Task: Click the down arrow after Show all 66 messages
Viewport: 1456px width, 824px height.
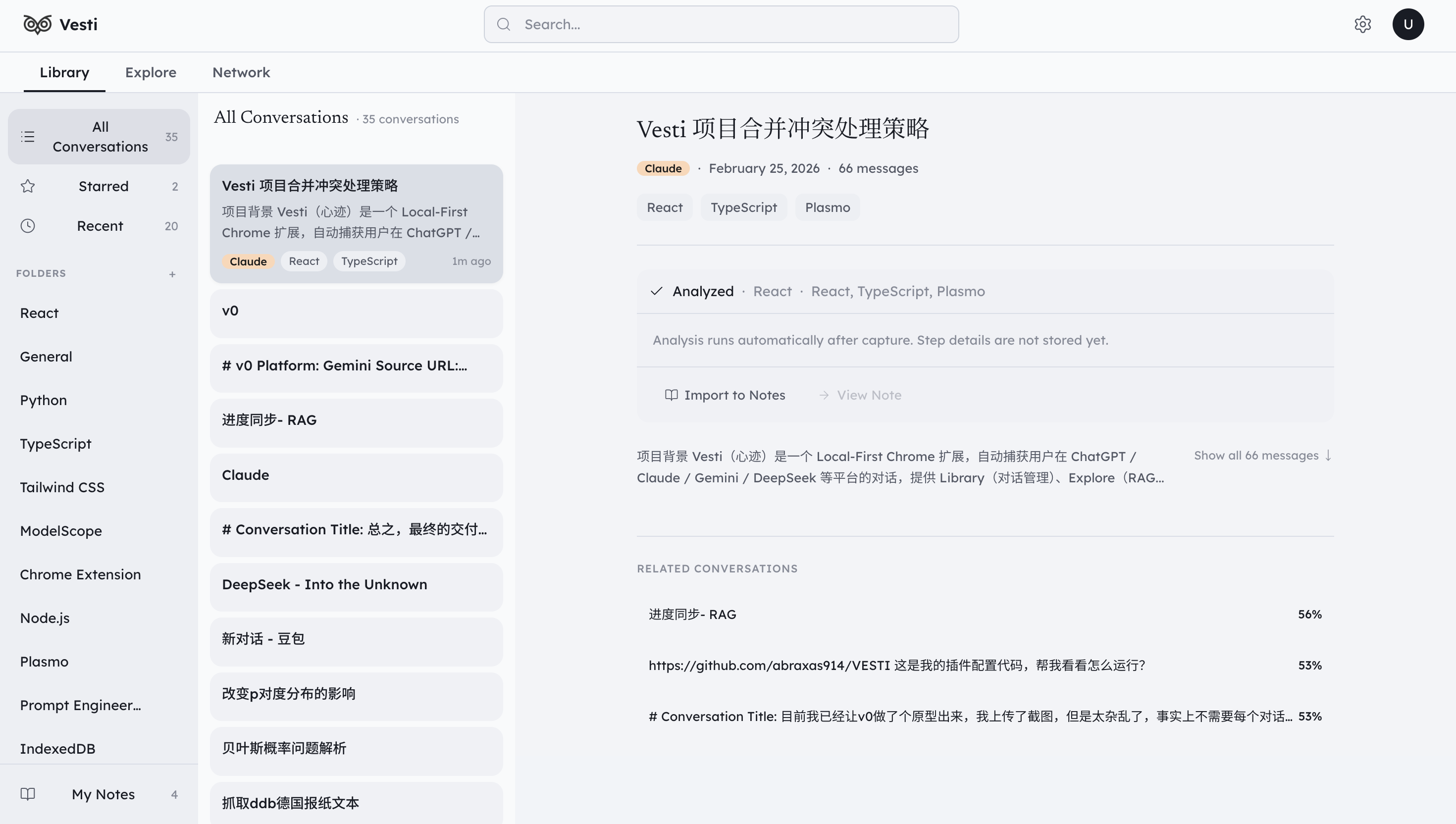Action: tap(1328, 456)
